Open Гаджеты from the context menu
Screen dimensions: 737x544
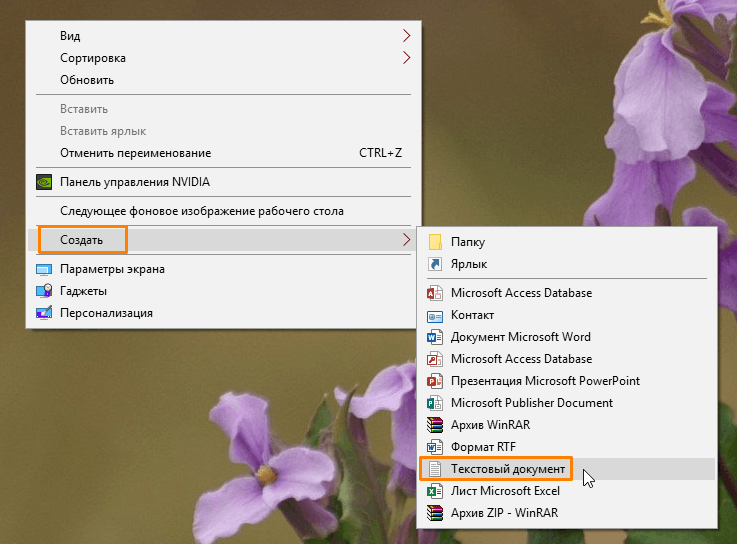pos(224,291)
